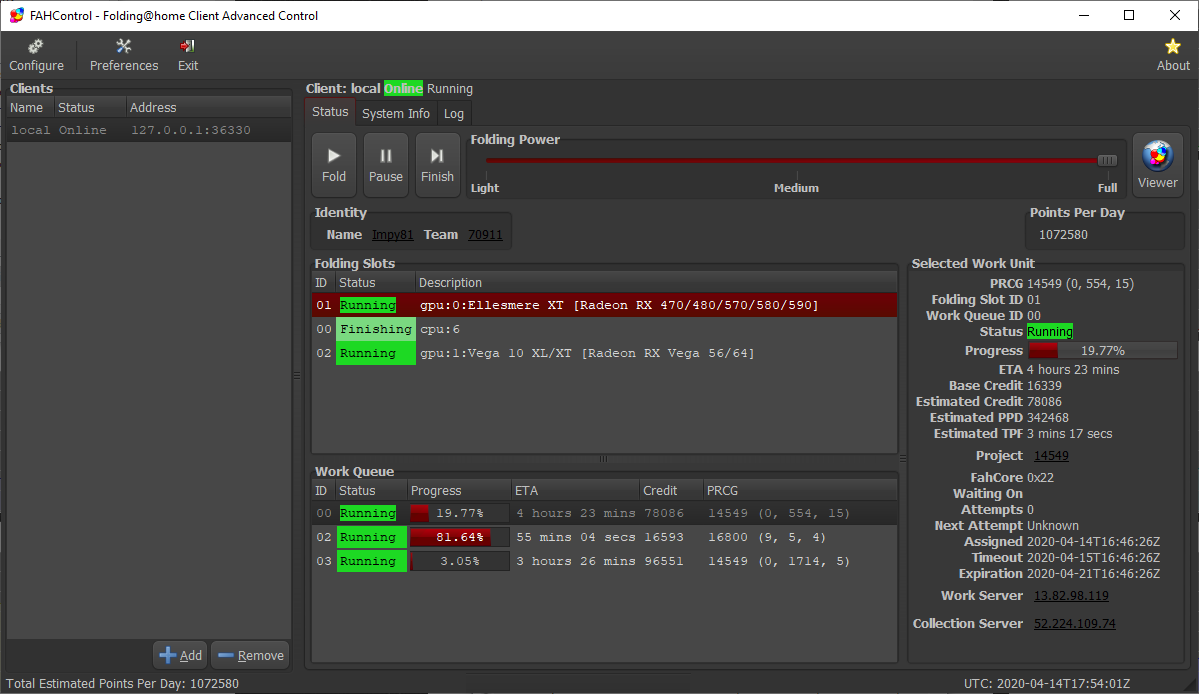Click the splitter grip beside the Clients panel
This screenshot has height=694, width=1199.
click(x=297, y=375)
